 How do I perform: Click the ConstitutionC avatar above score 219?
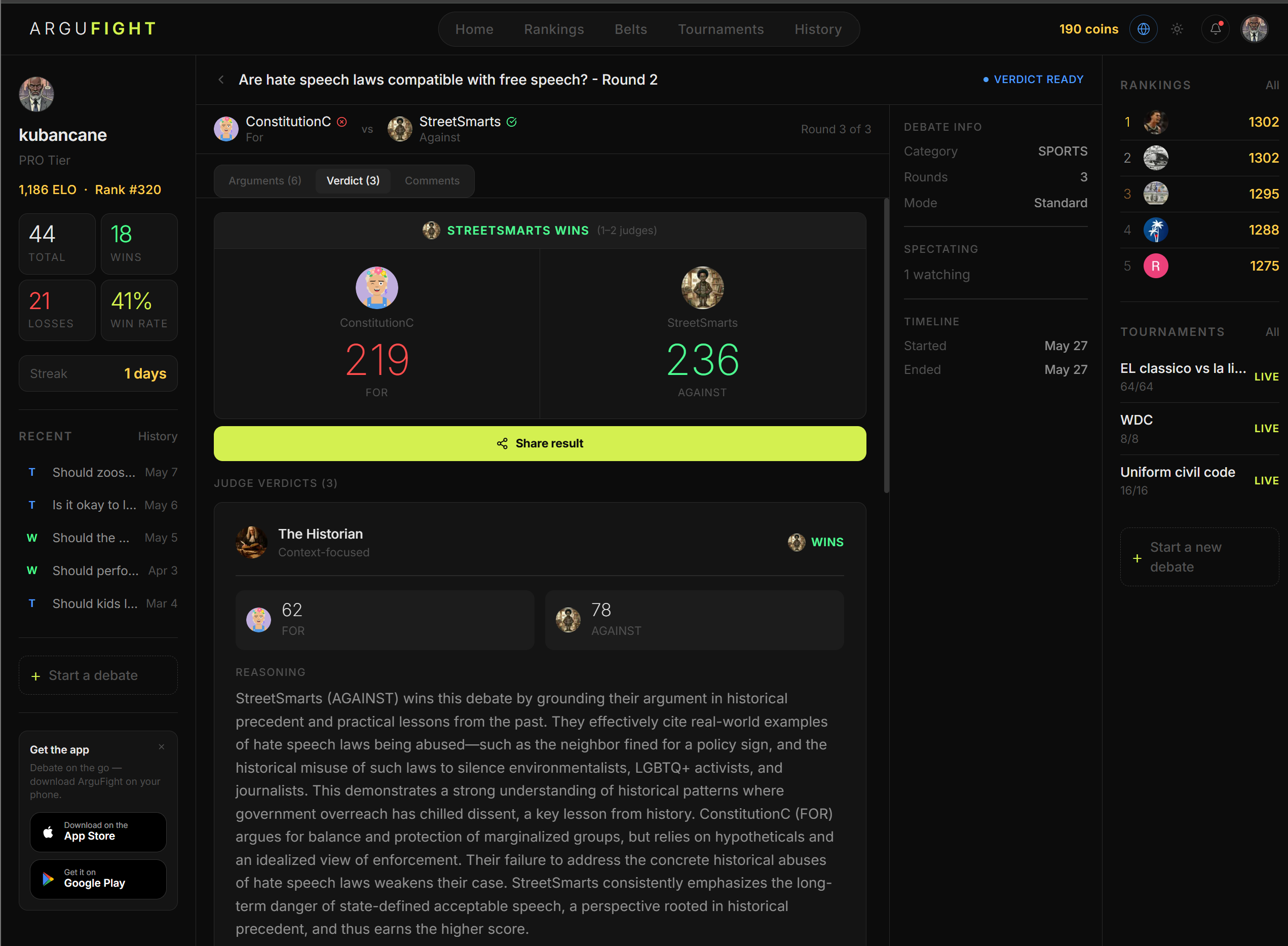tap(377, 287)
